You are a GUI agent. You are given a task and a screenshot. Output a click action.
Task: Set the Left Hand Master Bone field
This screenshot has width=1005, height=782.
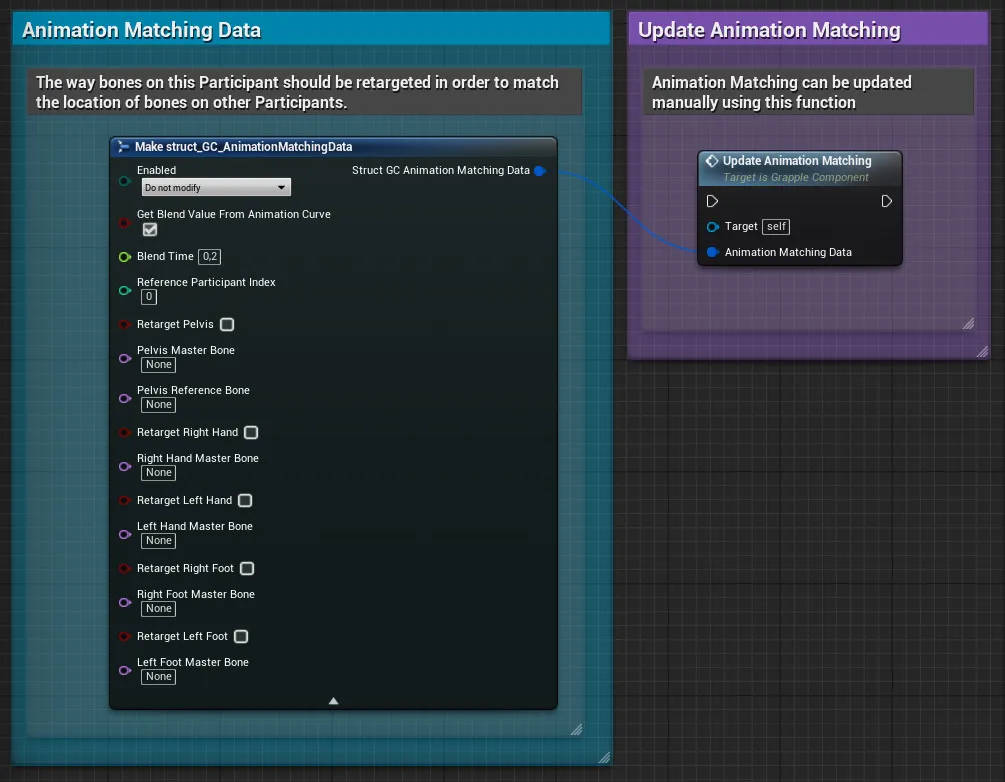(x=158, y=540)
